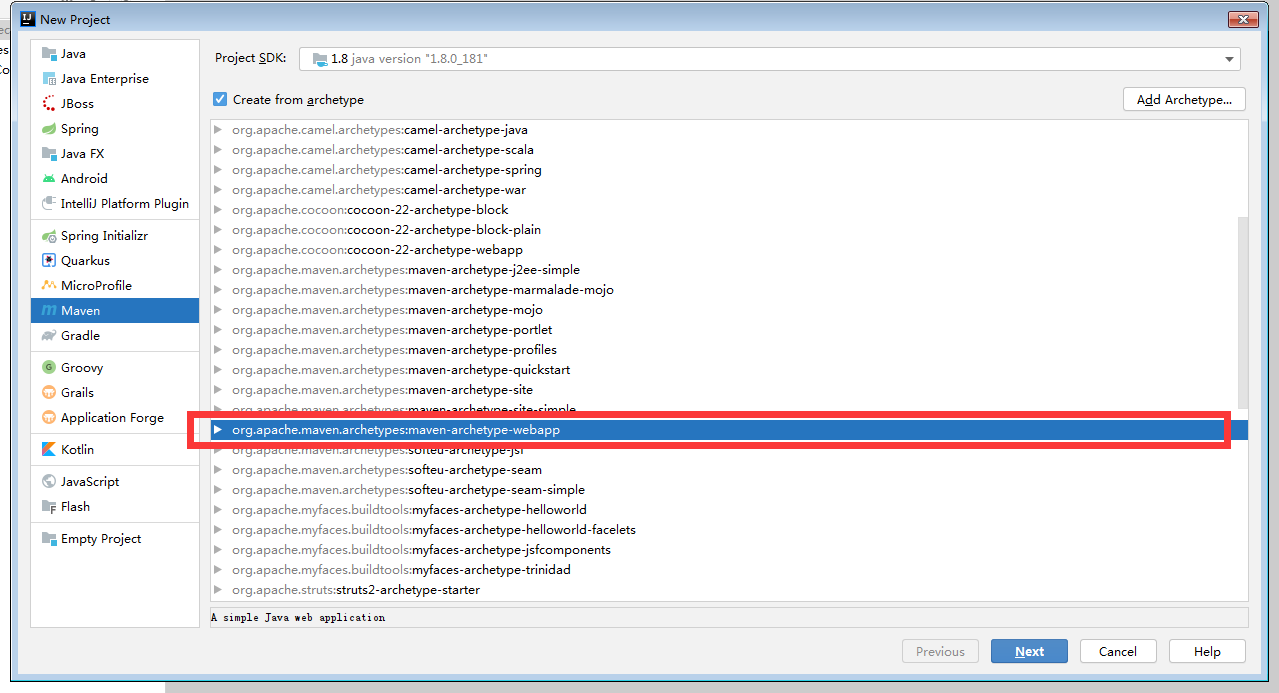This screenshot has height=693, width=1279.
Task: Click the Add Archetype button
Action: pyautogui.click(x=1184, y=100)
